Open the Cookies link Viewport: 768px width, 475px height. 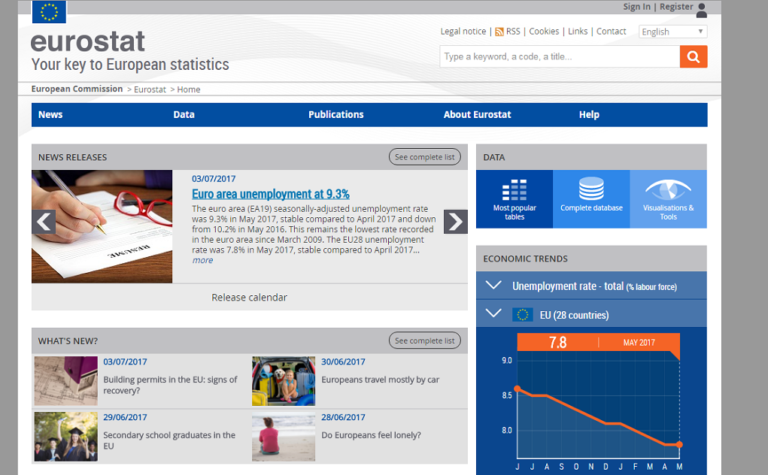click(x=544, y=31)
